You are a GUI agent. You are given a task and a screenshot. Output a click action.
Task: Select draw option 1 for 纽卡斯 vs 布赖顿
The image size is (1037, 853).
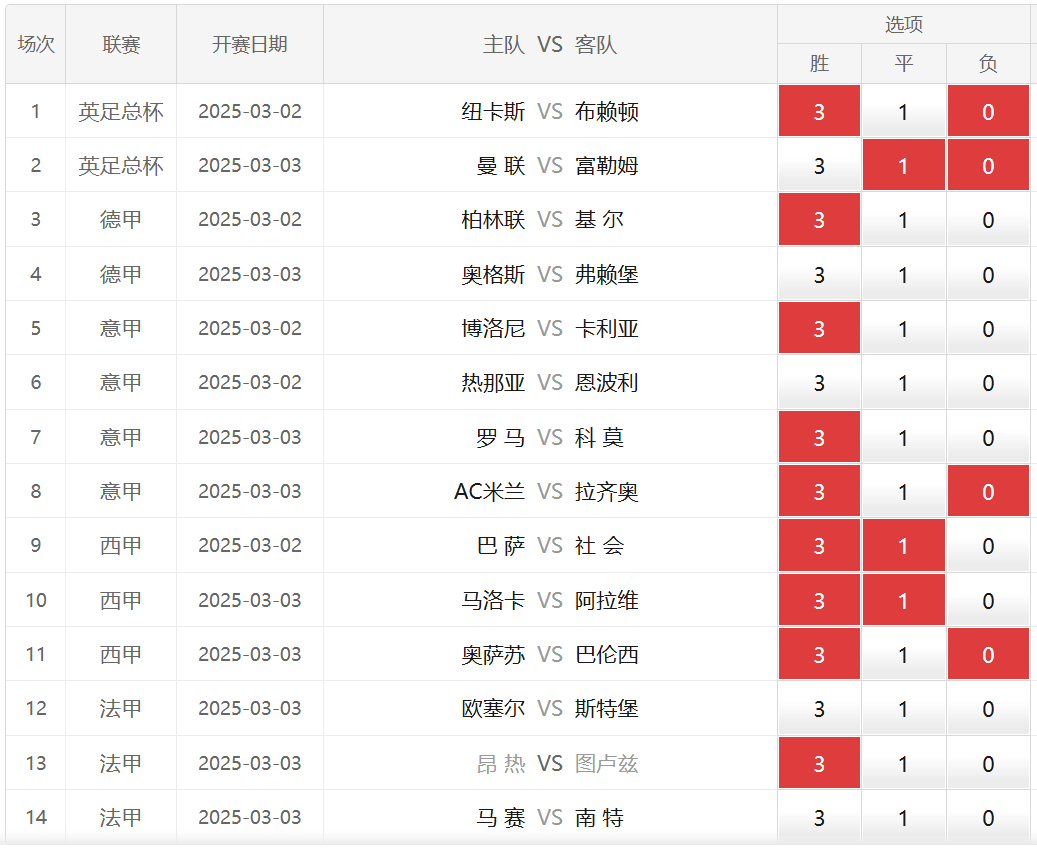[903, 111]
